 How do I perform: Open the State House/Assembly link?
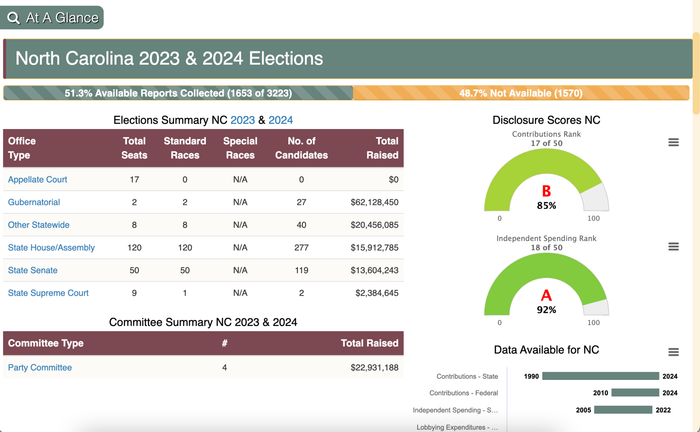click(51, 248)
